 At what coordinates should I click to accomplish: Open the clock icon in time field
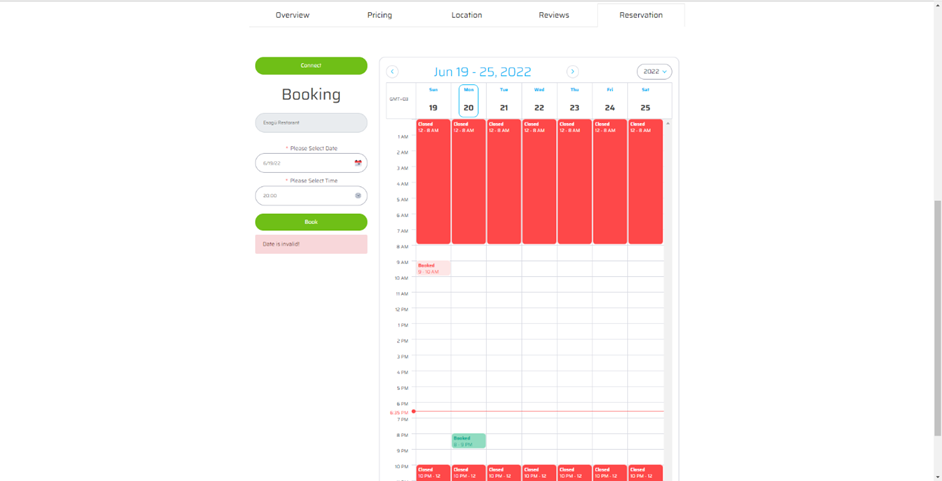[x=358, y=195]
